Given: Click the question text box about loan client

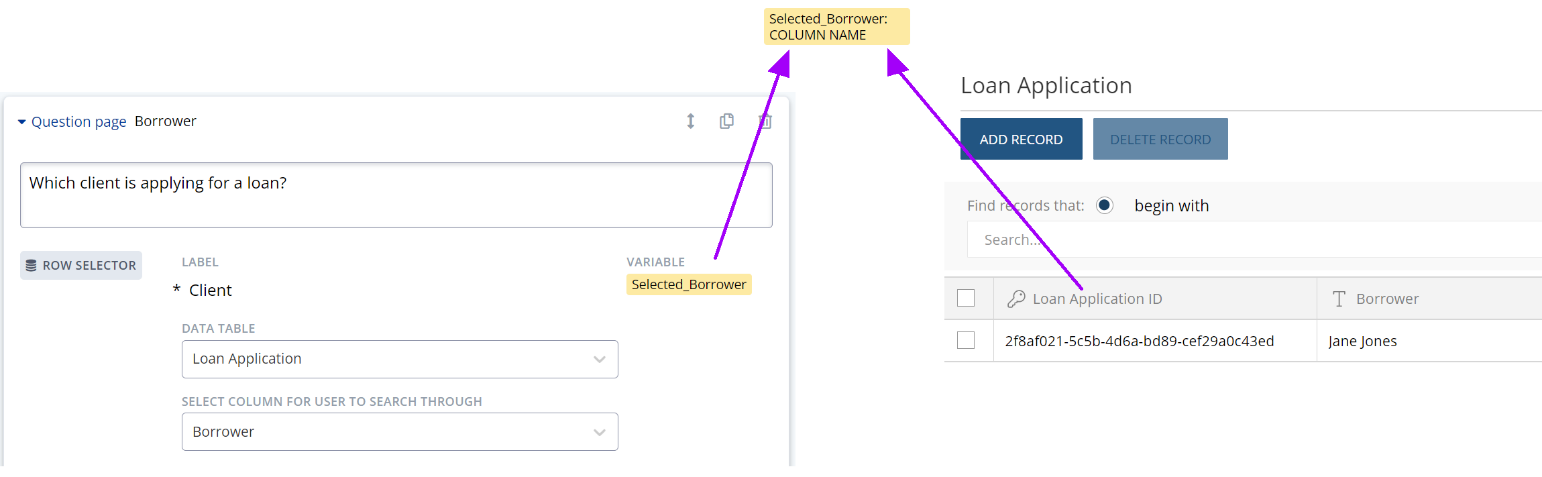Looking at the screenshot, I should [x=396, y=194].
